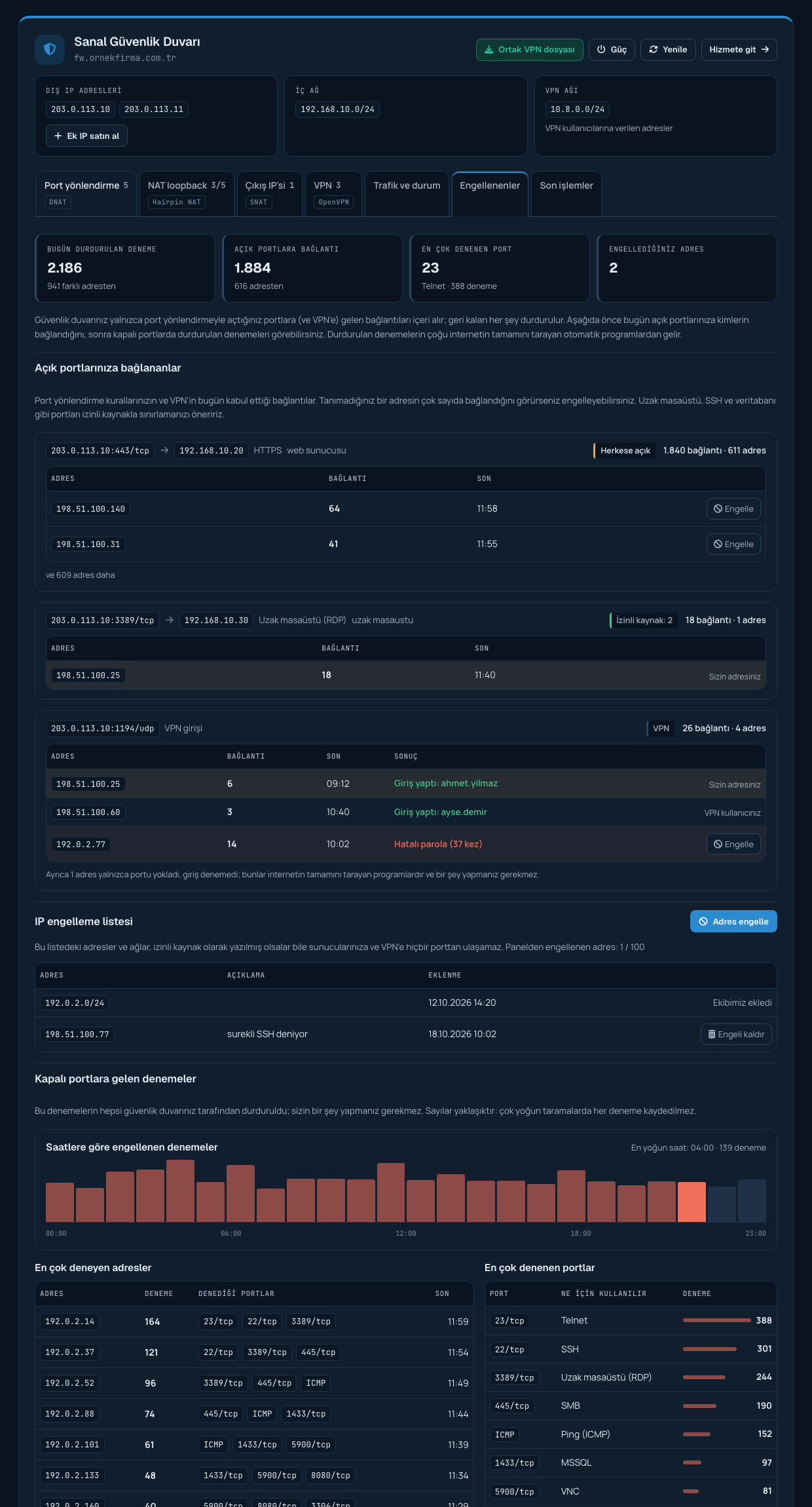Screen dimensions: 812x1507
Task: Click the Bugün durdurulan deneme 2.186 value
Action: 65,268
